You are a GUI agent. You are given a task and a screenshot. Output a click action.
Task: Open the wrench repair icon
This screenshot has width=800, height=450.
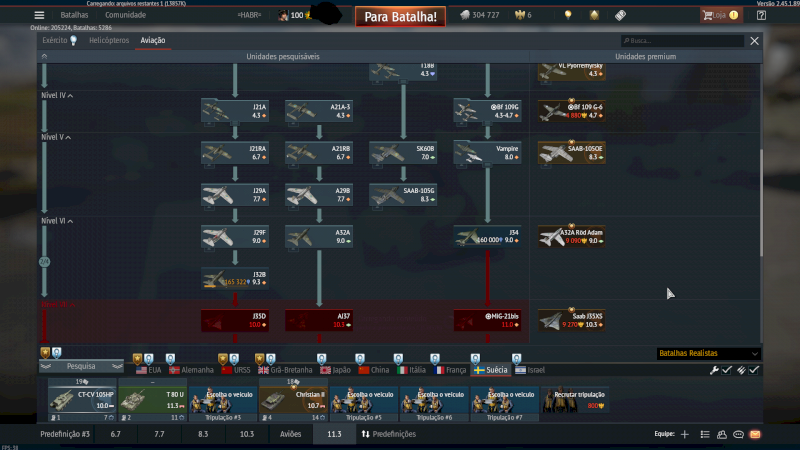714,370
